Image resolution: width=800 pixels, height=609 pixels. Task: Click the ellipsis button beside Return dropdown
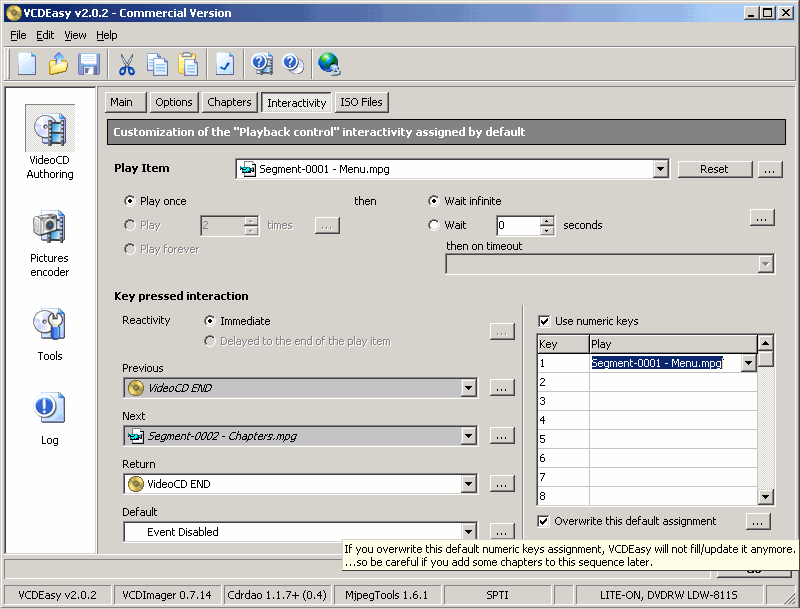click(502, 484)
